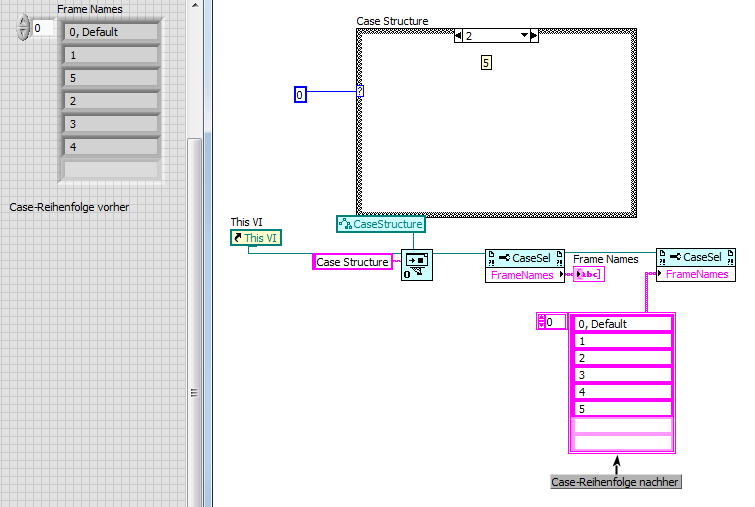
Task: Select element '4' in the array constant
Action: (623, 392)
